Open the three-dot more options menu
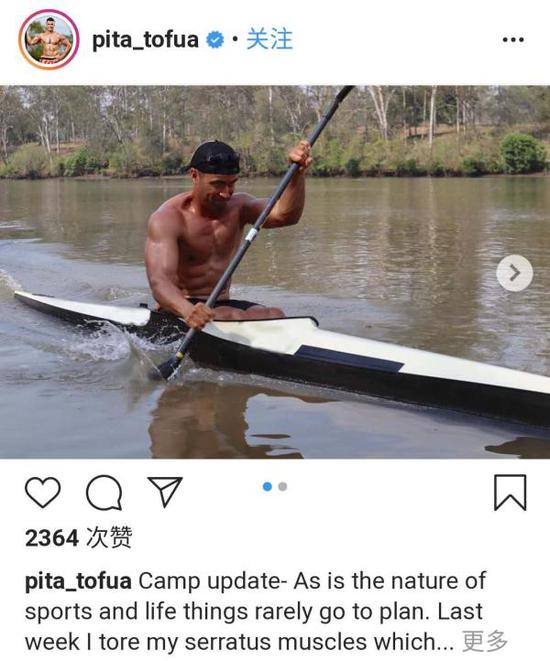The image size is (550, 661). coord(513,40)
